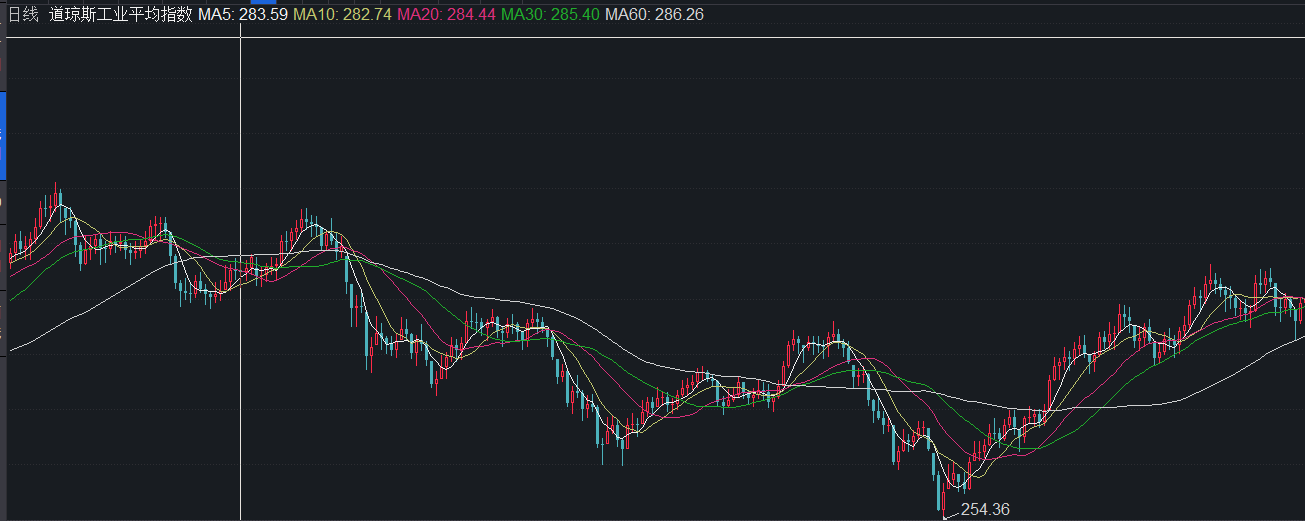Click the 日线 period label
The image size is (1305, 521).
tap(23, 16)
